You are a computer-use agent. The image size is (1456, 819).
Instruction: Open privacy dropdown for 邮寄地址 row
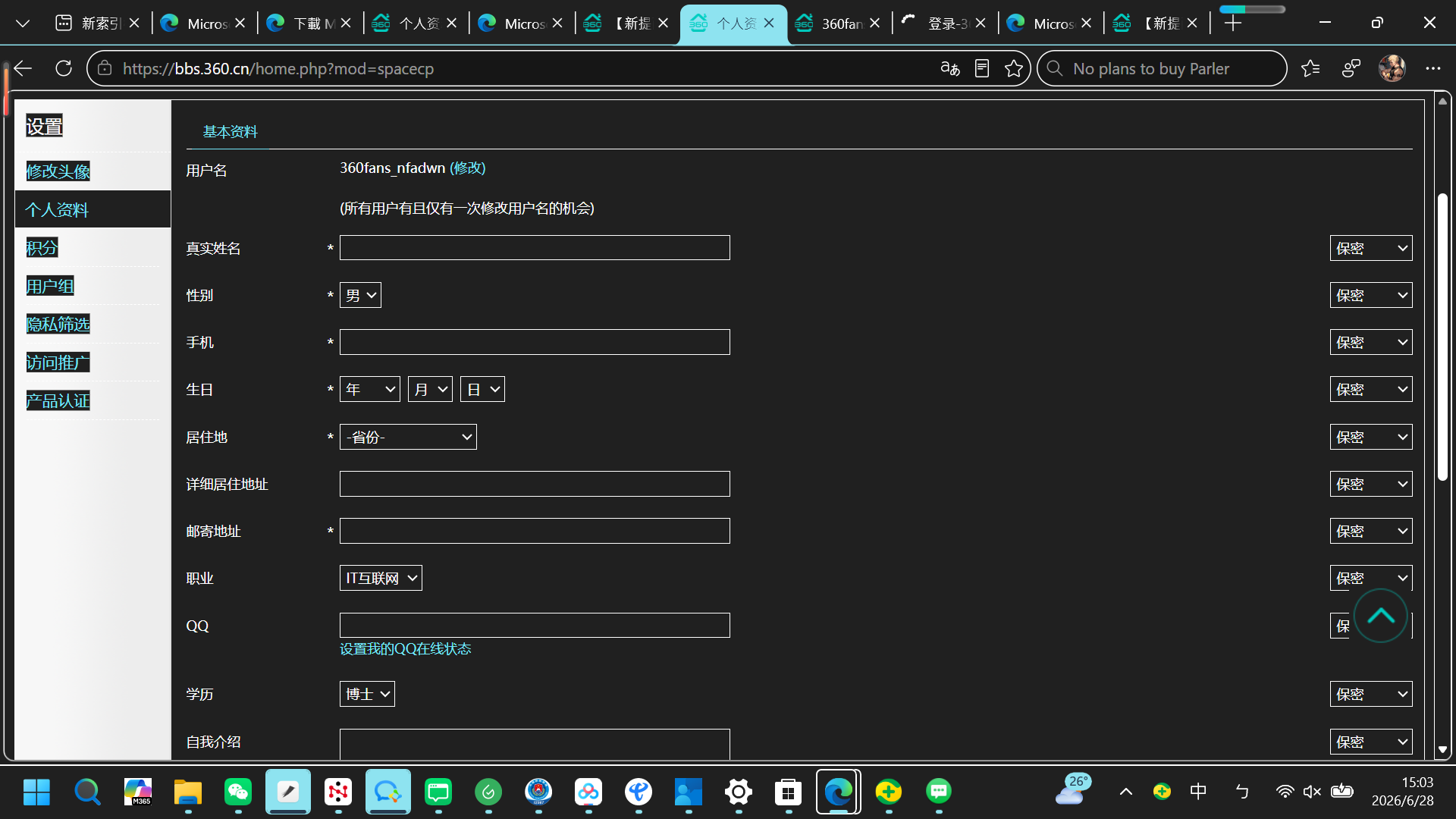point(1371,531)
